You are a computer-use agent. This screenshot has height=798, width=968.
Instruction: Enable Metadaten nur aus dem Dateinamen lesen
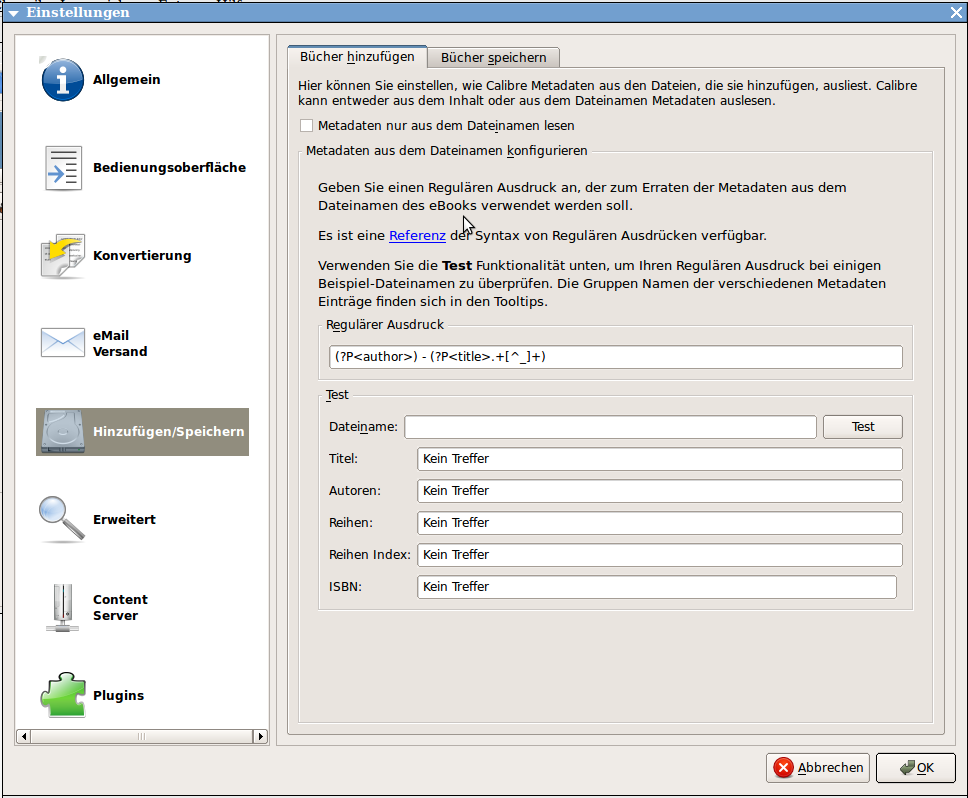(306, 126)
